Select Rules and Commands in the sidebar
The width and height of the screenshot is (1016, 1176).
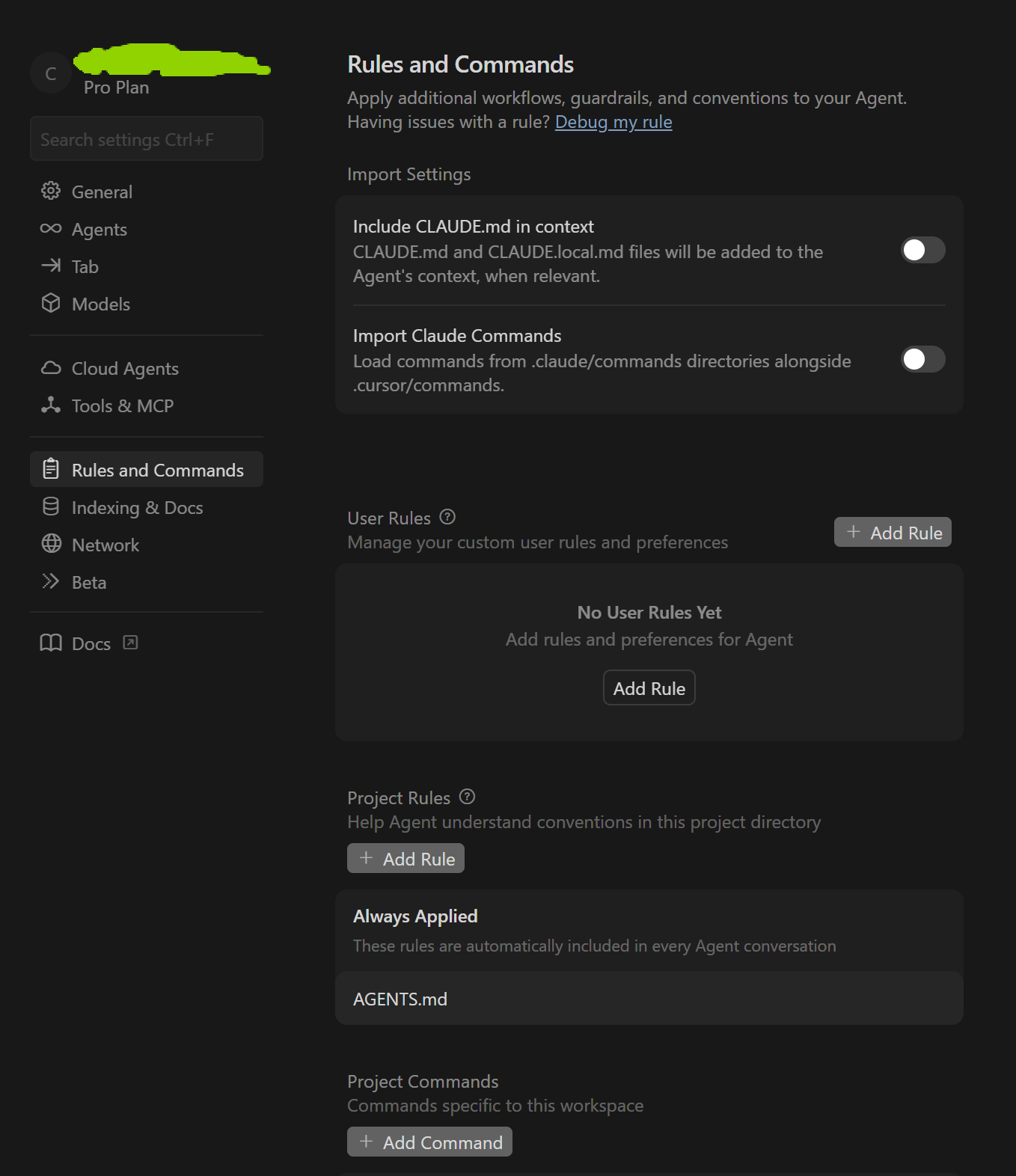147,469
